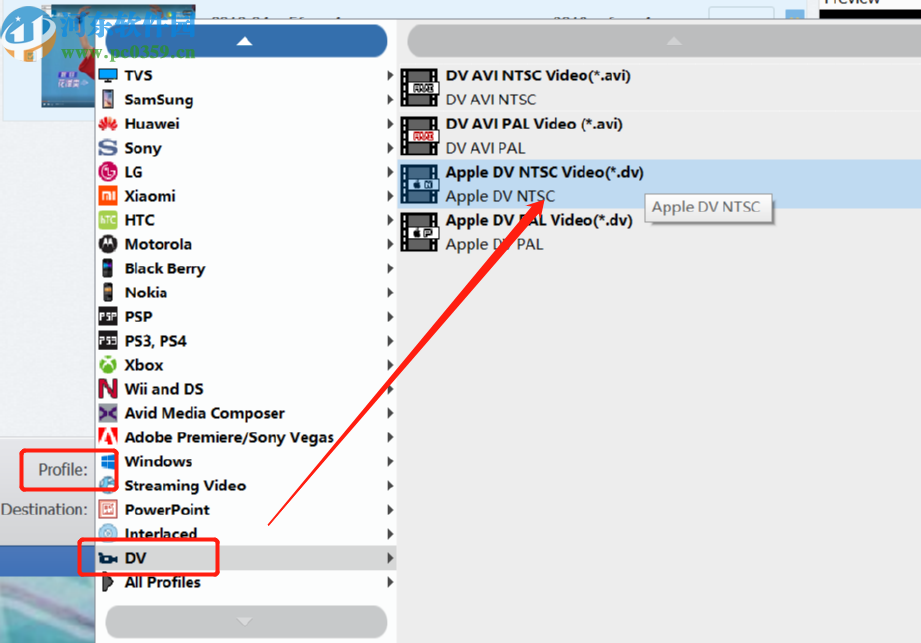The width and height of the screenshot is (921, 643).
Task: Click the Adobe Premiere/Sony Vegas icon
Action: click(108, 437)
